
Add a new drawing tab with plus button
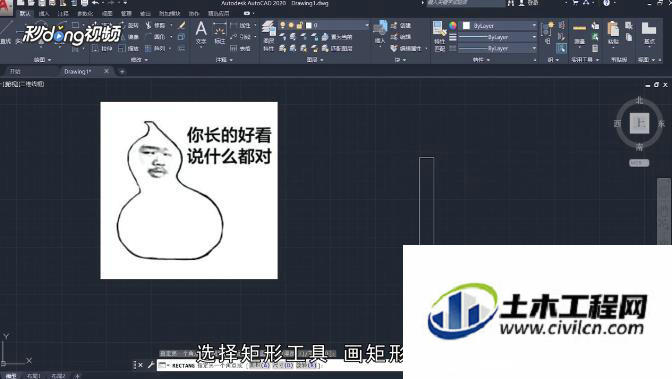(x=122, y=72)
